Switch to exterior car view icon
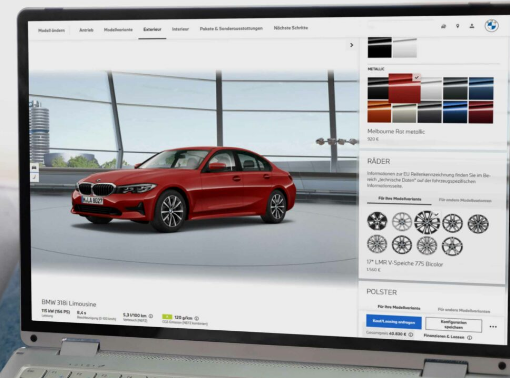This screenshot has width=510, height=378. pyautogui.click(x=34, y=167)
